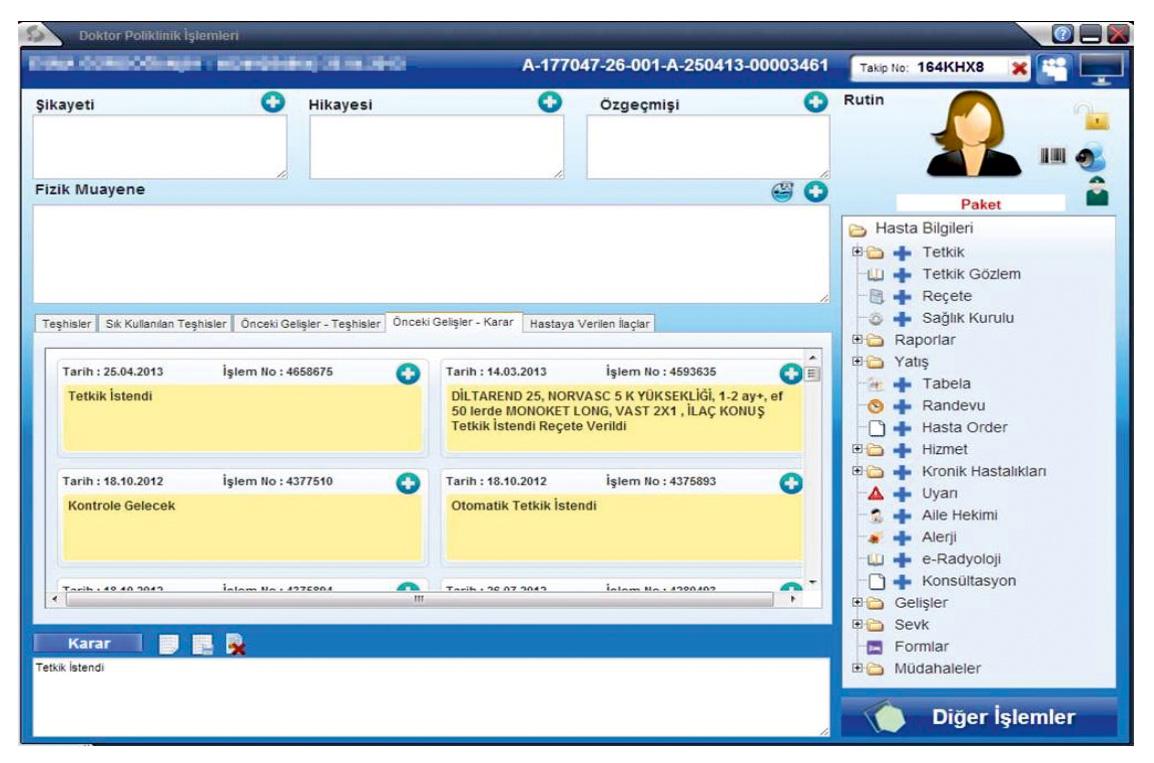Switch to the Teşhisler tab
This screenshot has height=763, width=1154.
(67, 324)
